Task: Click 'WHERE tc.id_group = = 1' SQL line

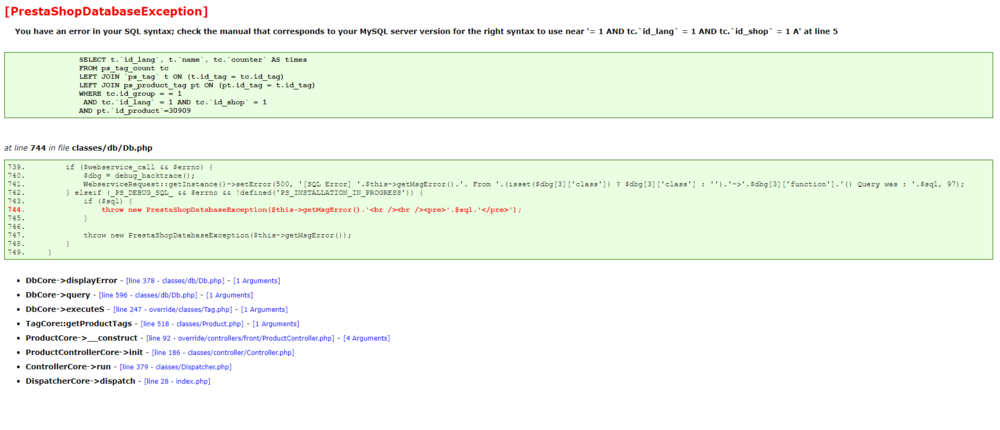Action: (x=131, y=93)
